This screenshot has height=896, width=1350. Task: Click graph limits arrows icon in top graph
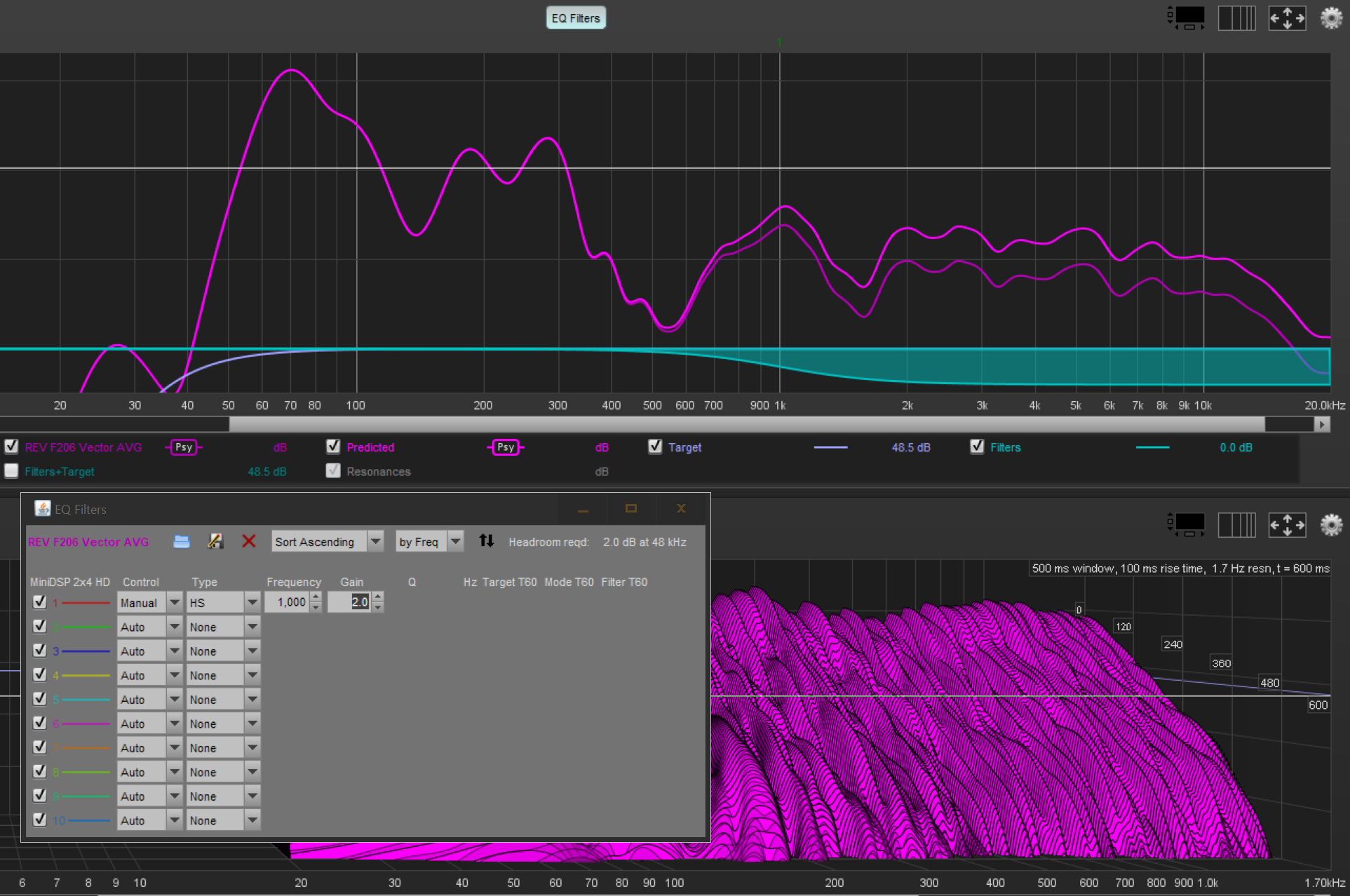(x=1287, y=18)
